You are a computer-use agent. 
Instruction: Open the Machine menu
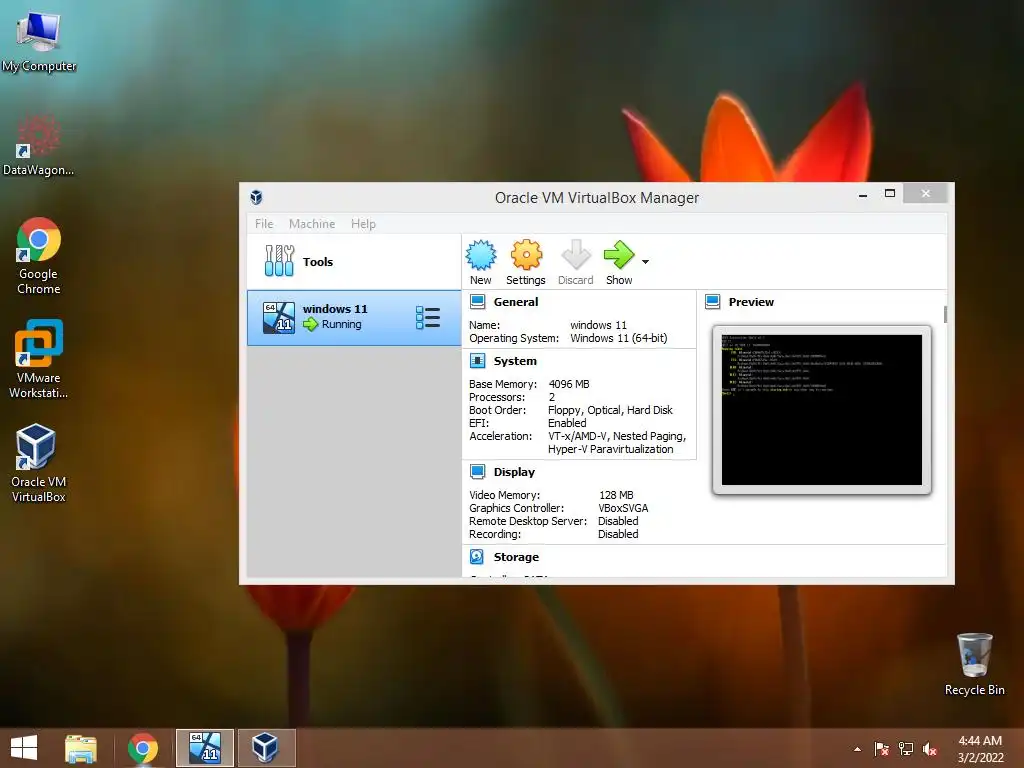(x=312, y=223)
